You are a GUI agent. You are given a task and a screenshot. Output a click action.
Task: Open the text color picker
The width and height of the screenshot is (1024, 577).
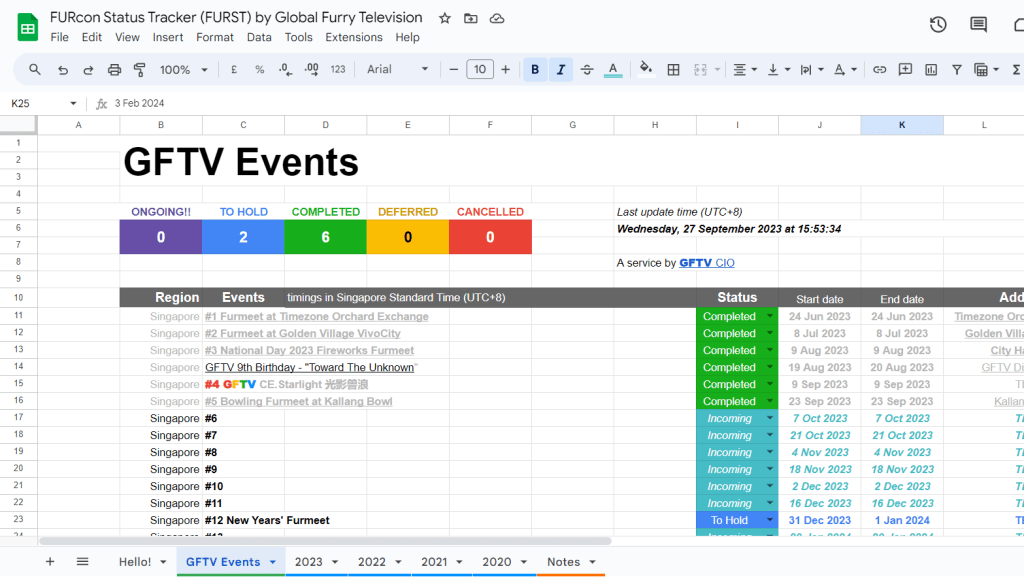(x=613, y=70)
